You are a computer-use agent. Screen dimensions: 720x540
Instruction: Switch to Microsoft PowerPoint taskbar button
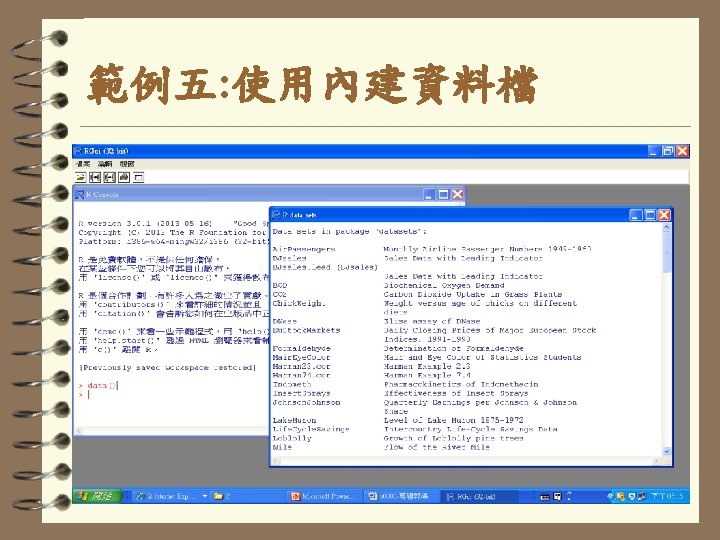(x=325, y=496)
